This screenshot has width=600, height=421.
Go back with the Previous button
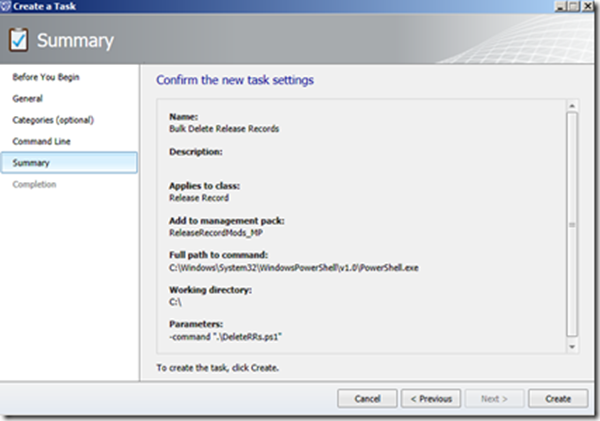[x=431, y=399]
